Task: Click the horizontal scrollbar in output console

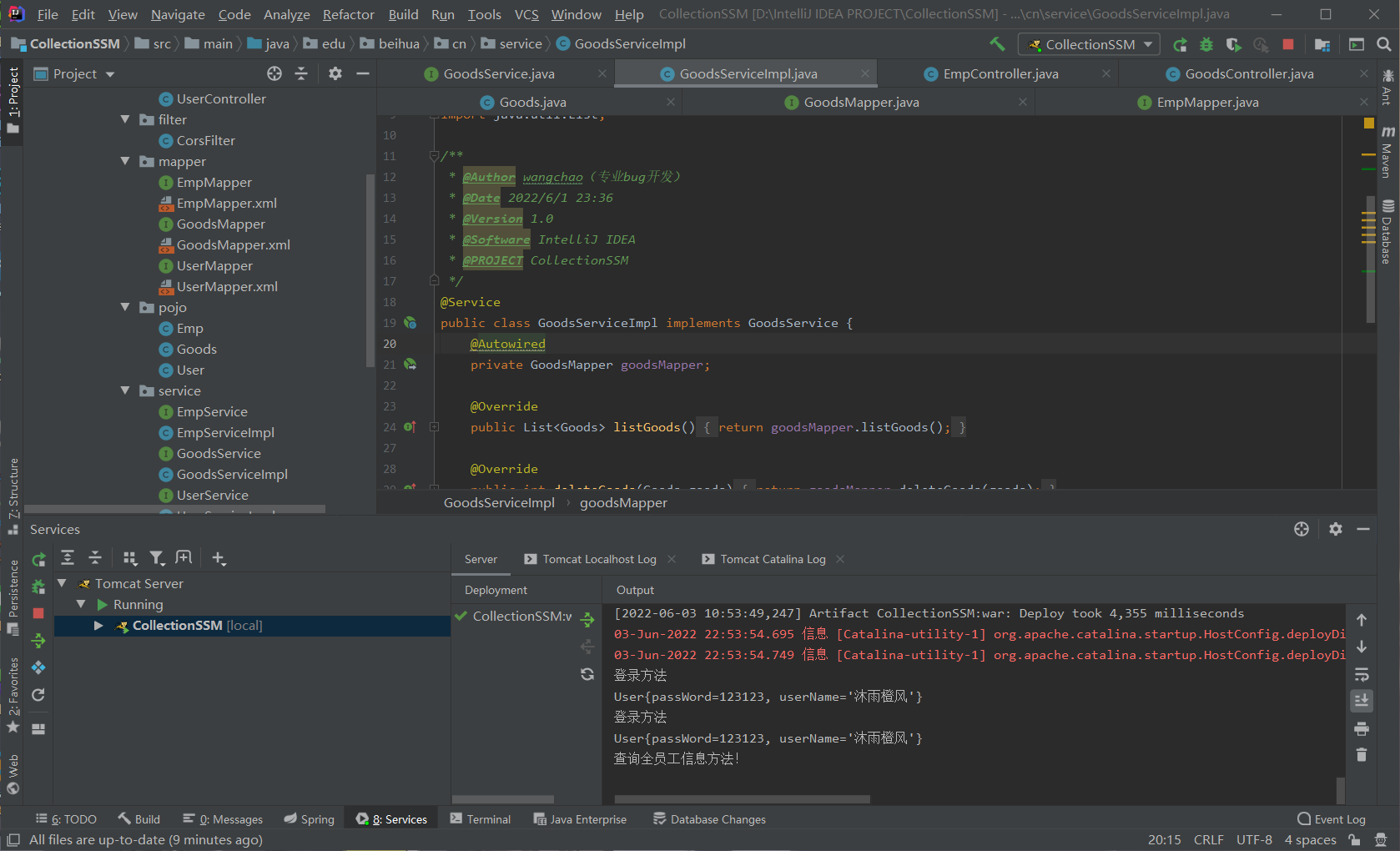Action: point(743,799)
